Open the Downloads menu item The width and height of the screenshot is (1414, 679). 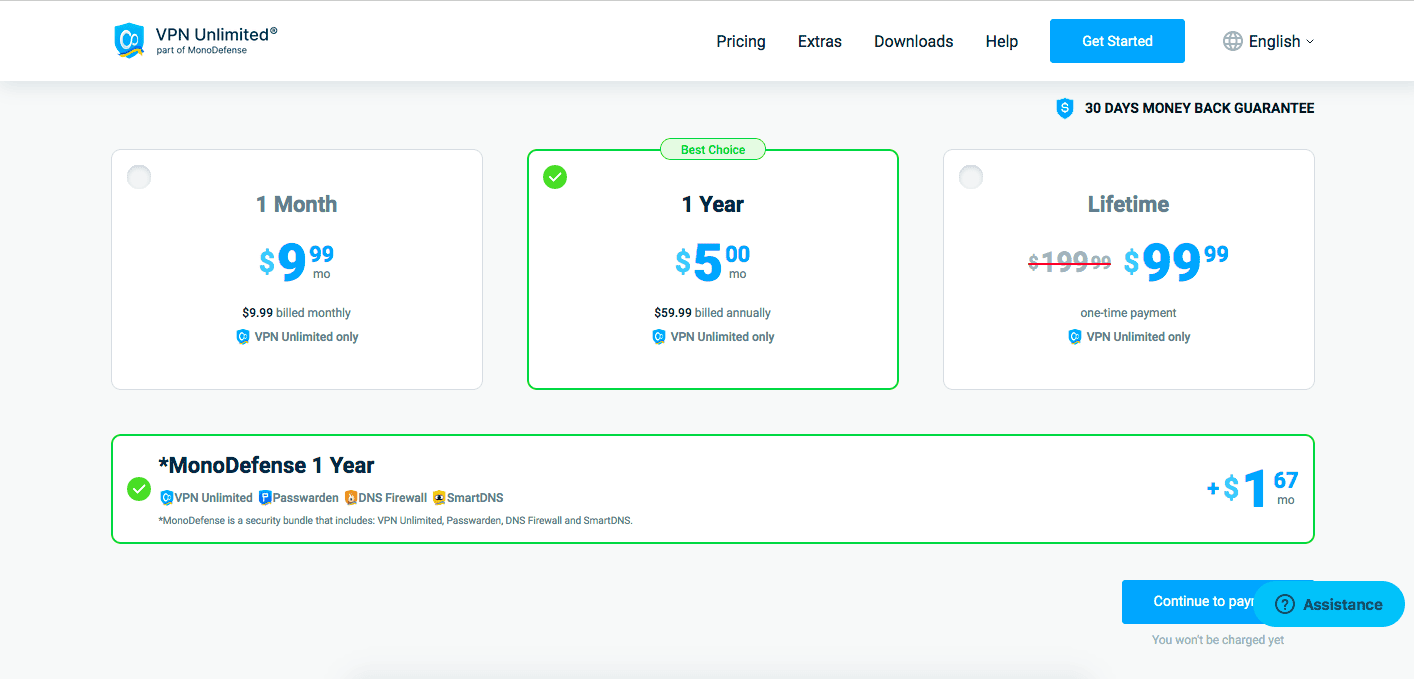click(914, 41)
